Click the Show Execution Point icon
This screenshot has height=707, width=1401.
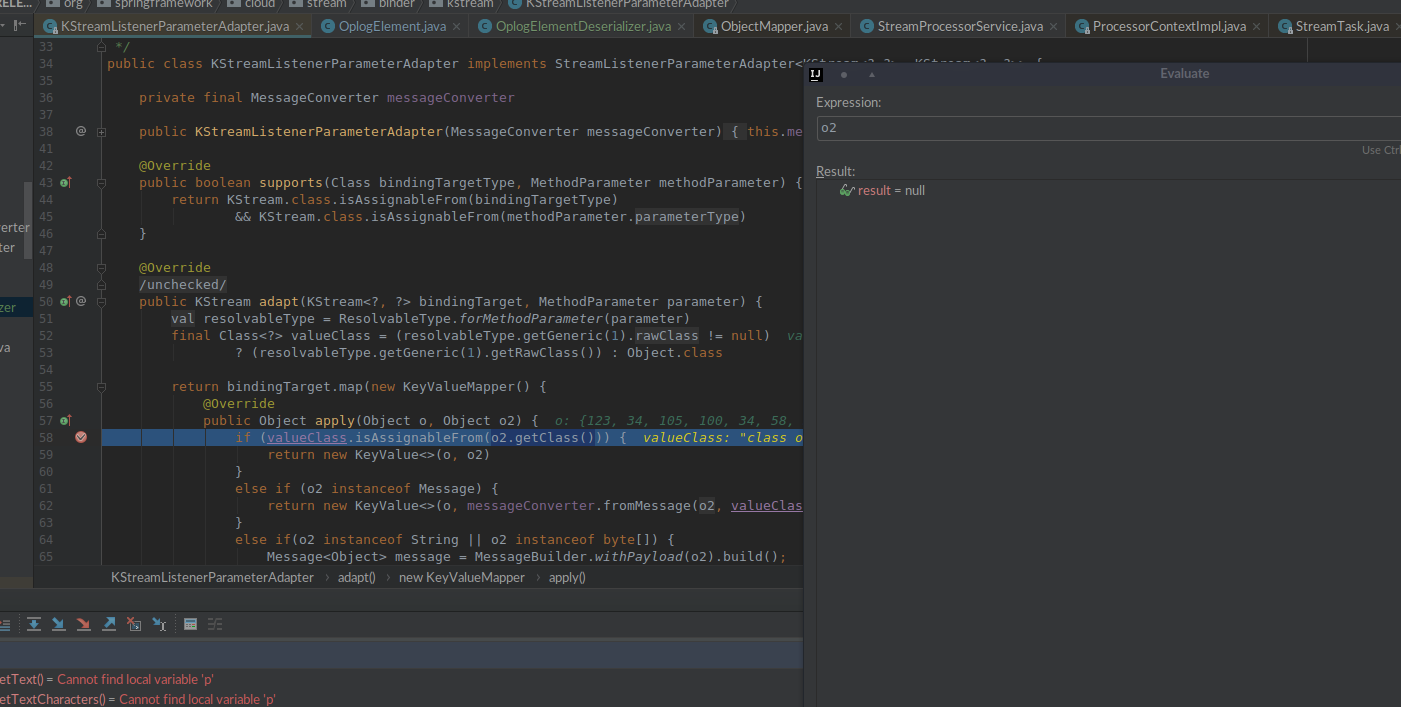[x=4, y=624]
